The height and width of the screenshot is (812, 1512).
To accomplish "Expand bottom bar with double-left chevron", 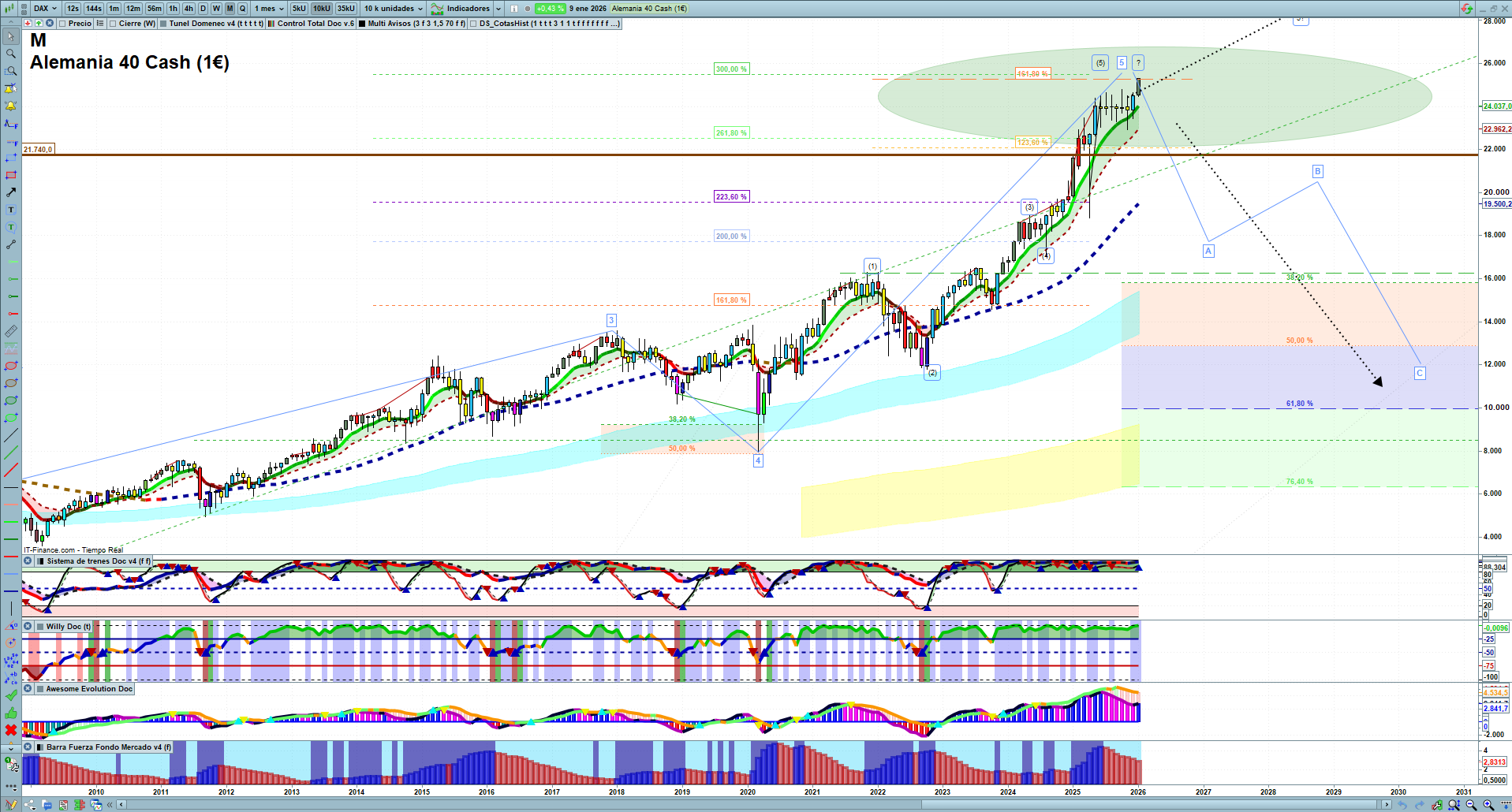I will pyautogui.click(x=111, y=805).
